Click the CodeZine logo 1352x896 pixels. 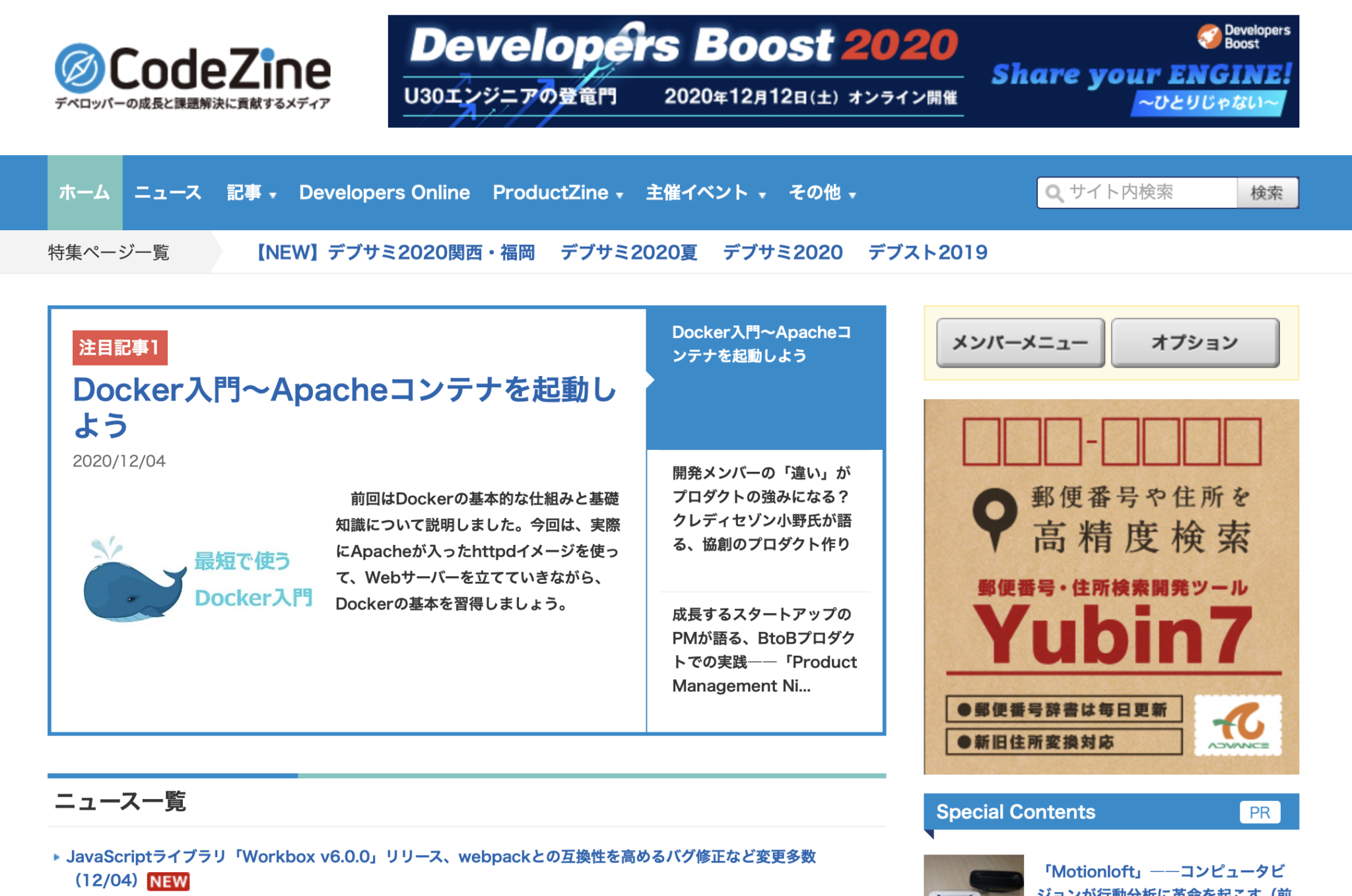point(191,69)
